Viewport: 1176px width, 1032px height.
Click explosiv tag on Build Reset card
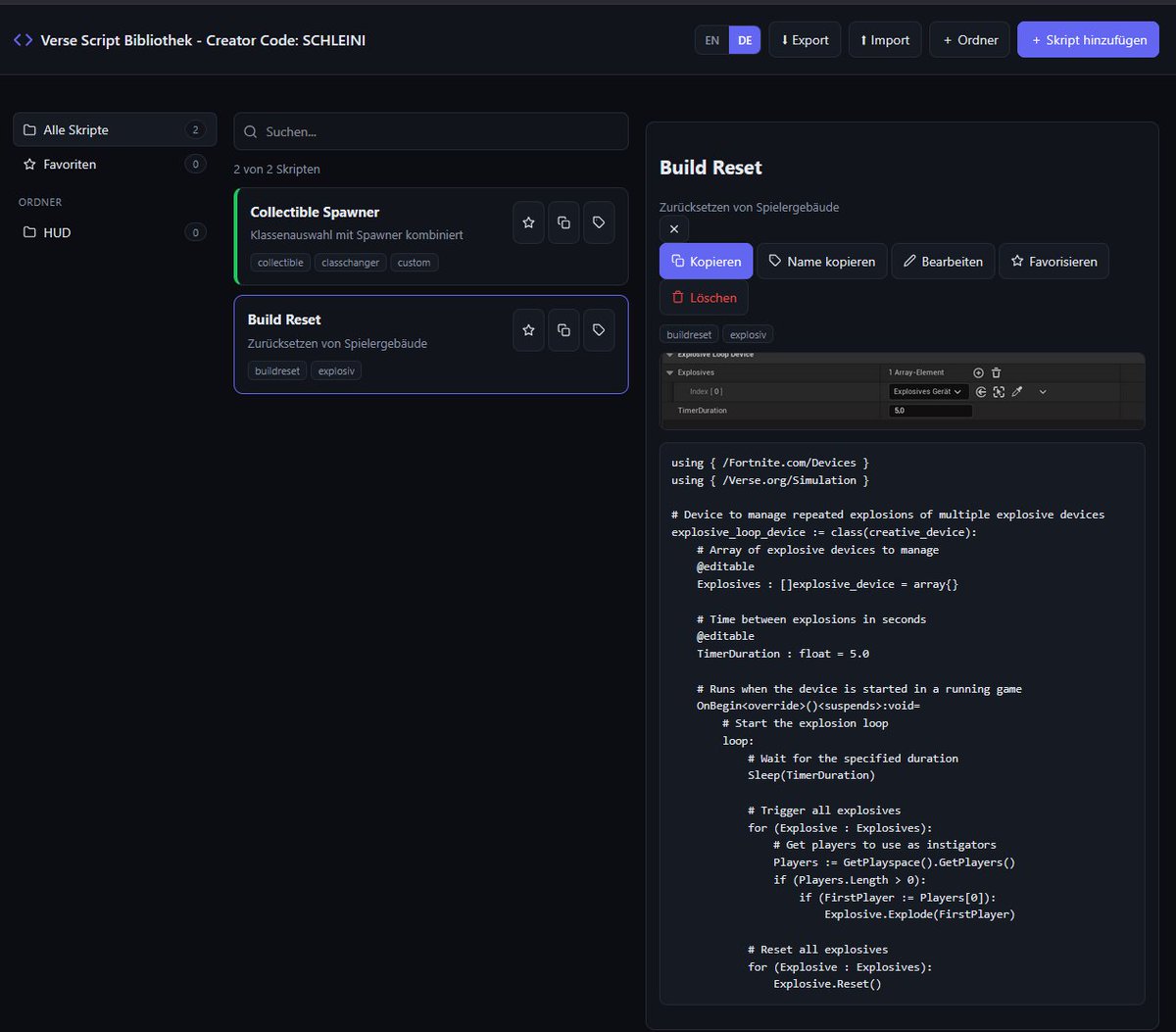(336, 370)
